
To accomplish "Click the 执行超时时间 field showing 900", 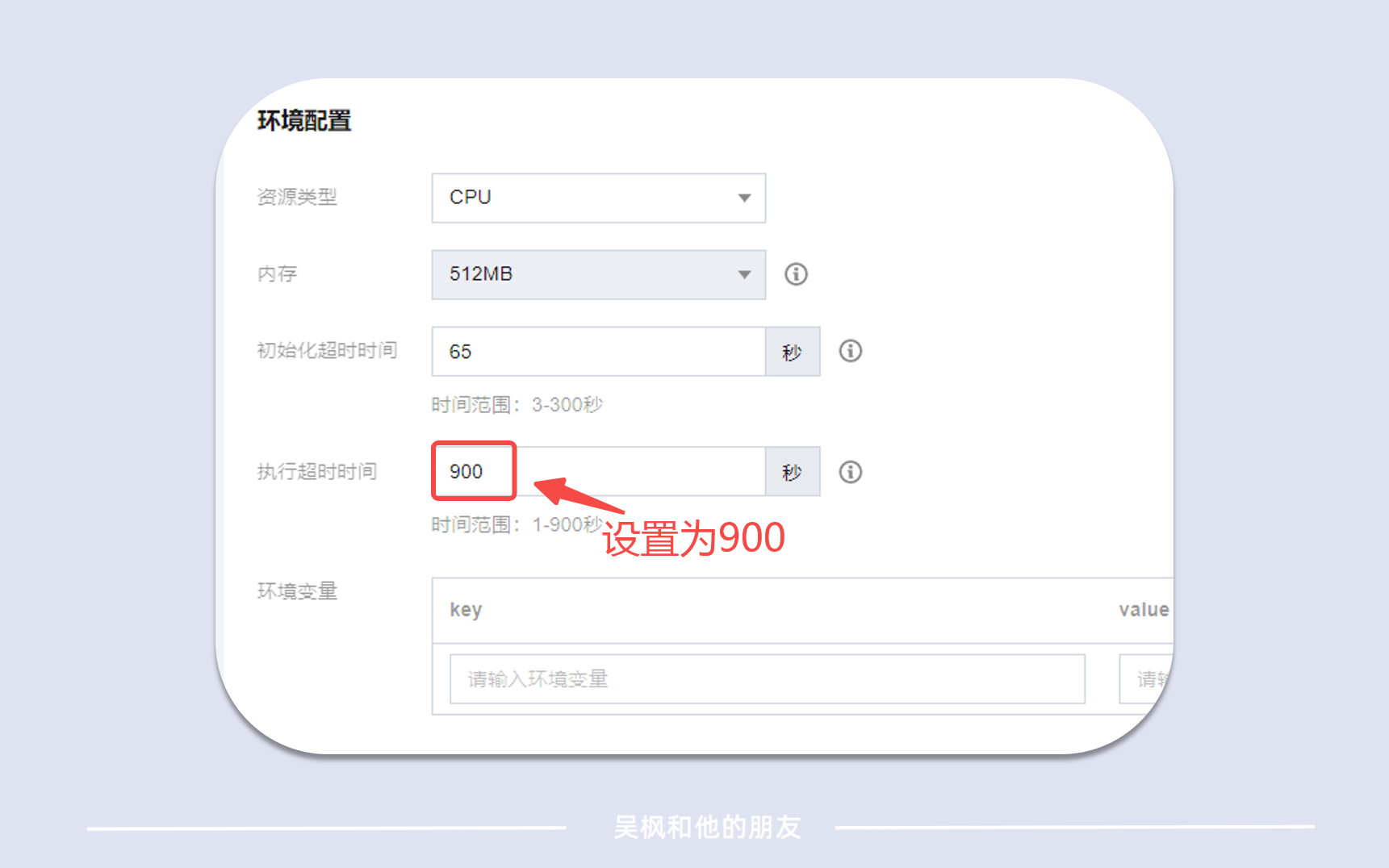I will [x=598, y=471].
